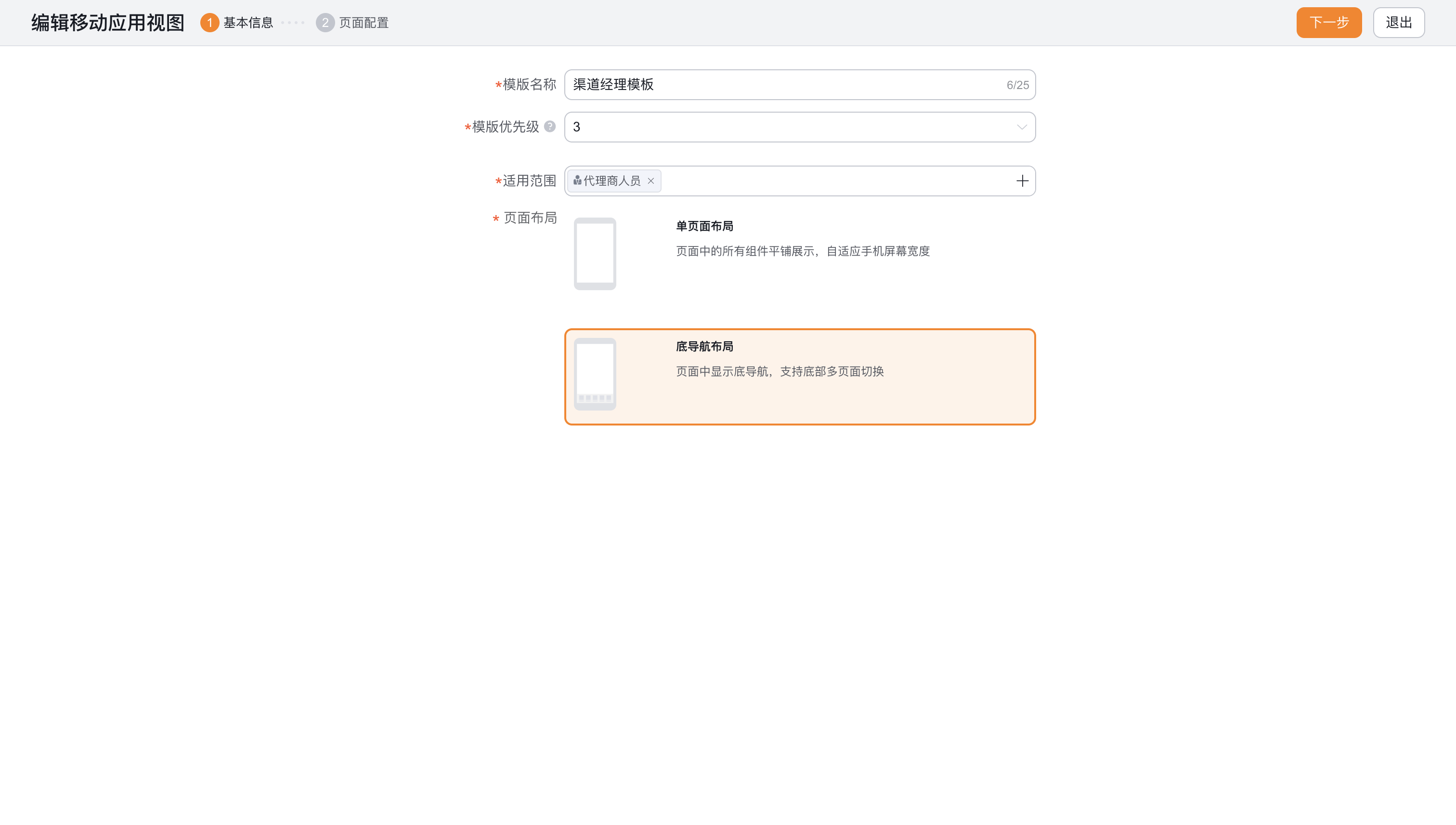Go to step 2 页面配置
Screen dimensions: 1456x825
pos(352,23)
